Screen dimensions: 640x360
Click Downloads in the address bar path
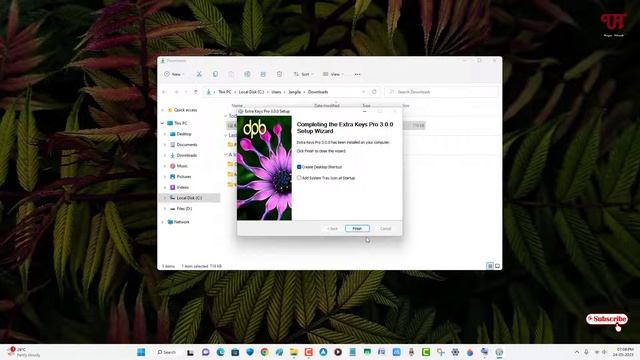318,92
